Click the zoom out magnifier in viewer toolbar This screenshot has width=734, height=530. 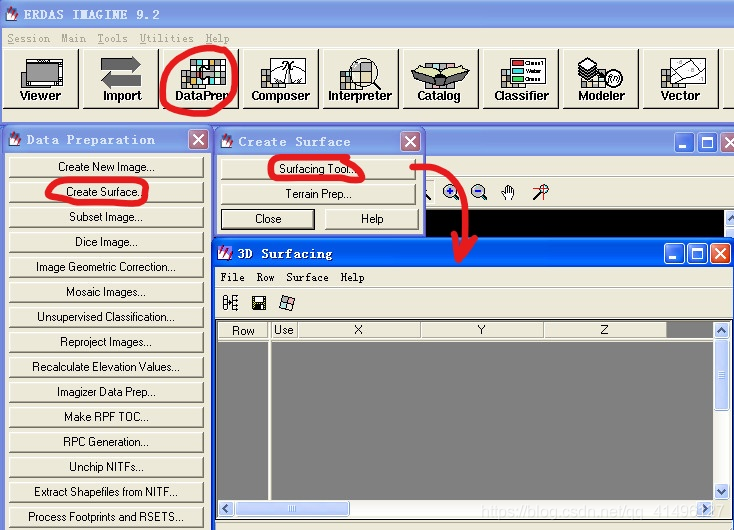[x=478, y=192]
